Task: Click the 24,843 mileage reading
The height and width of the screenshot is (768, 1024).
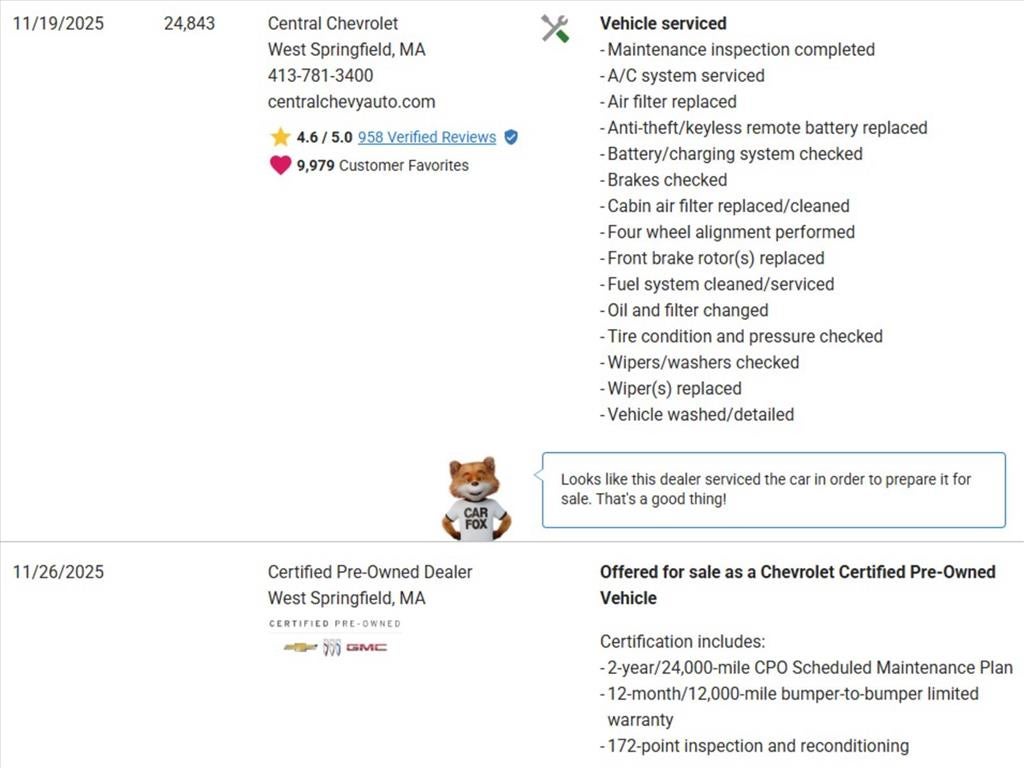Action: click(x=189, y=23)
